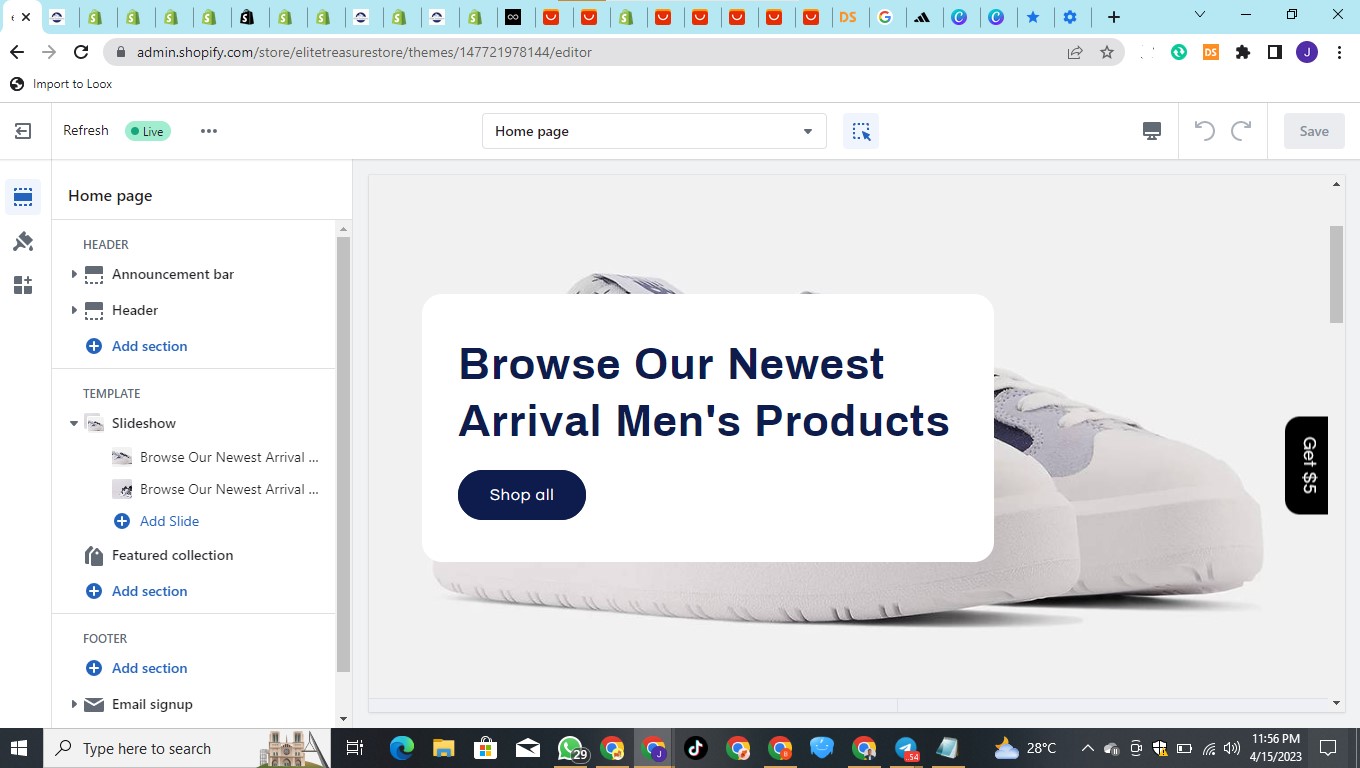This screenshot has width=1360, height=768.
Task: Click the browser back arrow
Action: [x=17, y=52]
